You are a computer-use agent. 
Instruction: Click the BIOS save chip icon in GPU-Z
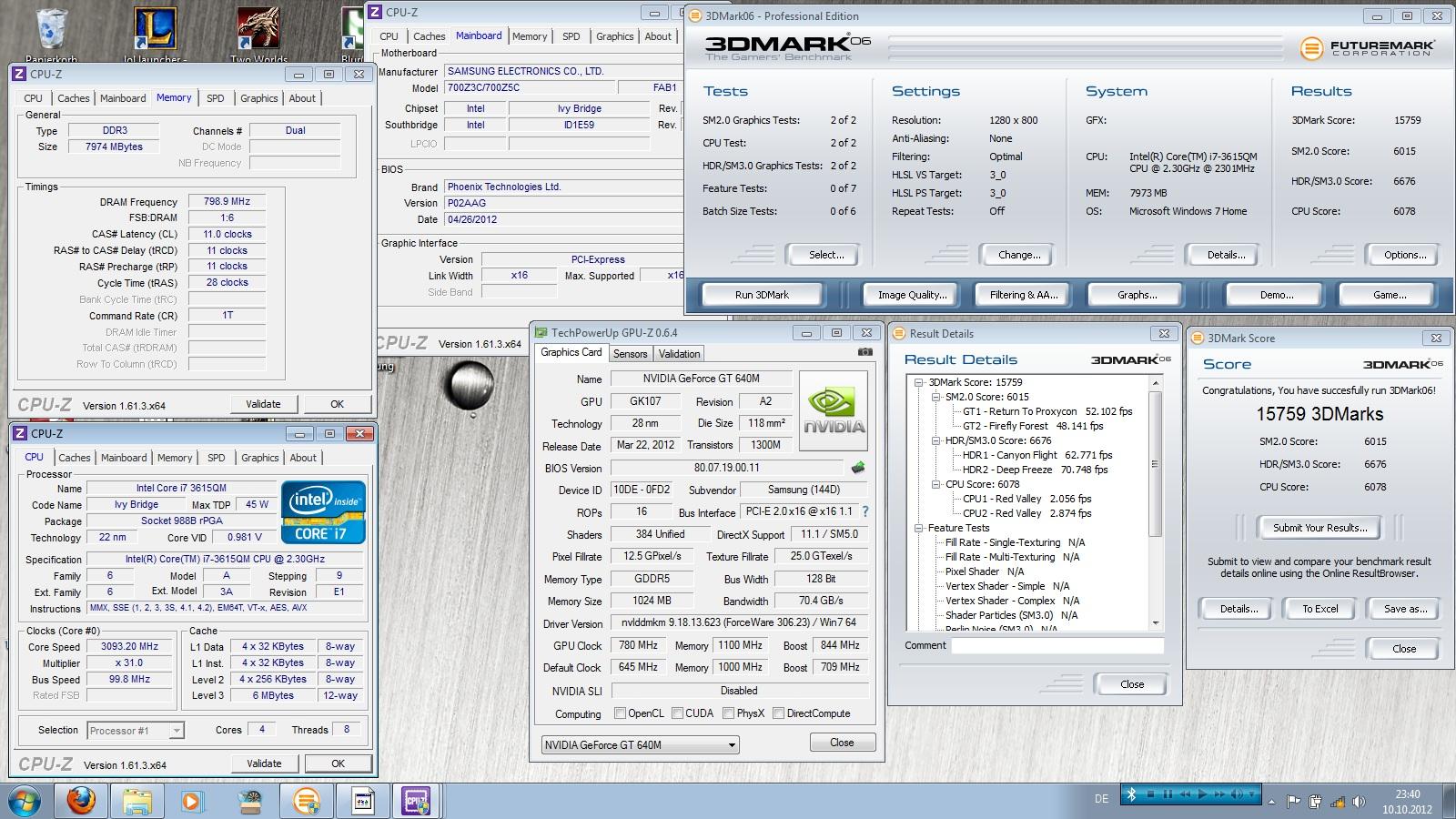tap(857, 468)
